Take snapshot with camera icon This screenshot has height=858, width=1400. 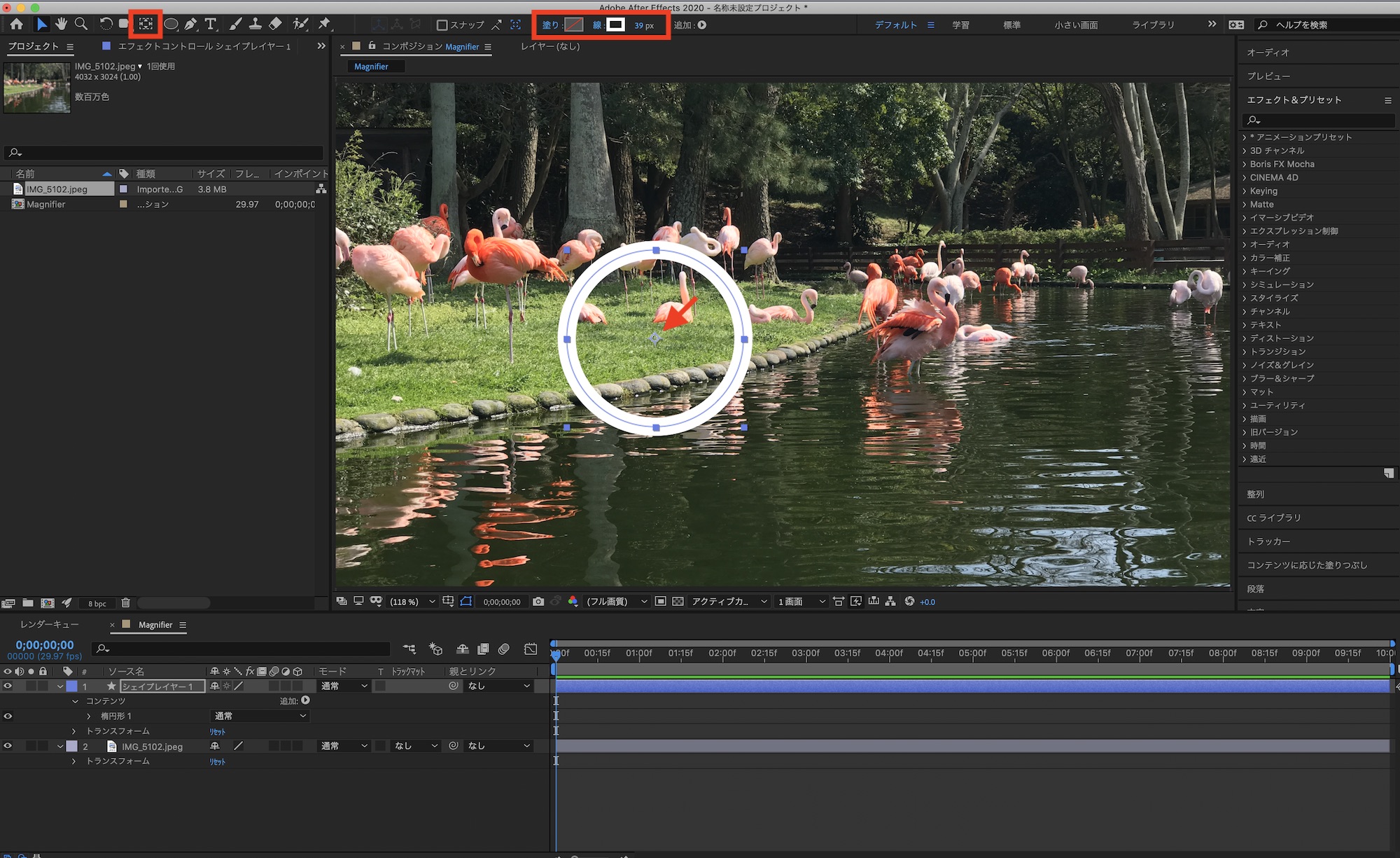click(x=538, y=602)
